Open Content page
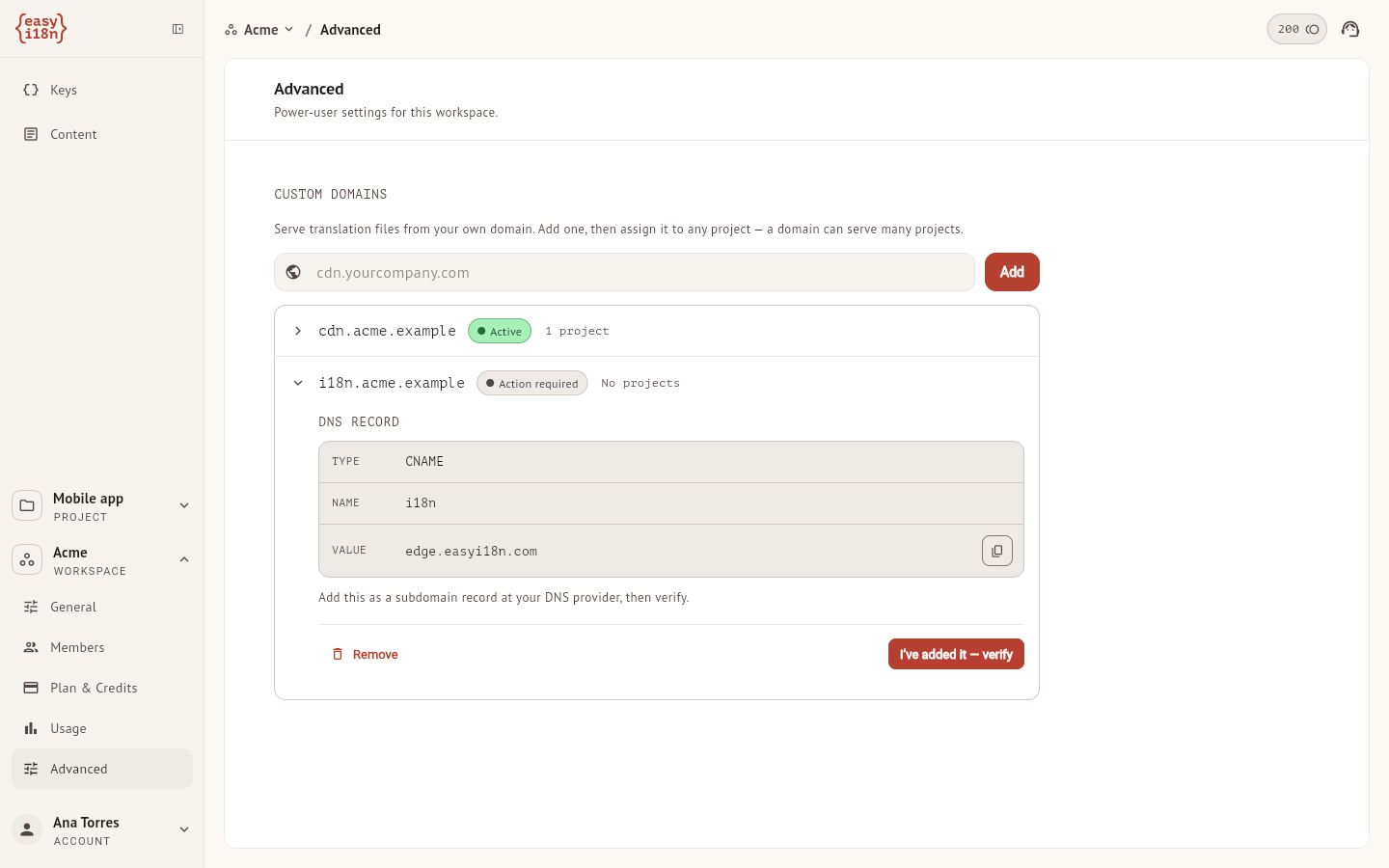This screenshot has width=1389, height=868. point(102,134)
